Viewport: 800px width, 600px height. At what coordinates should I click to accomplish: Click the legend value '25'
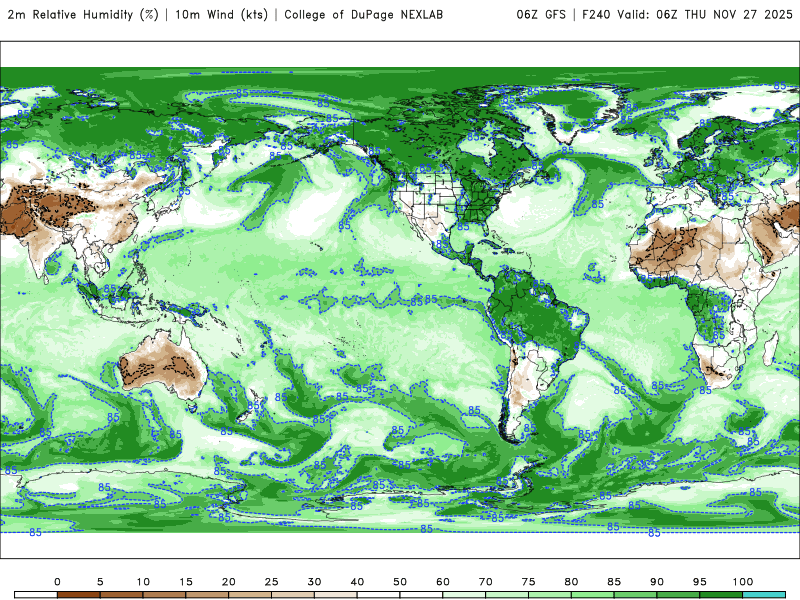point(271,582)
